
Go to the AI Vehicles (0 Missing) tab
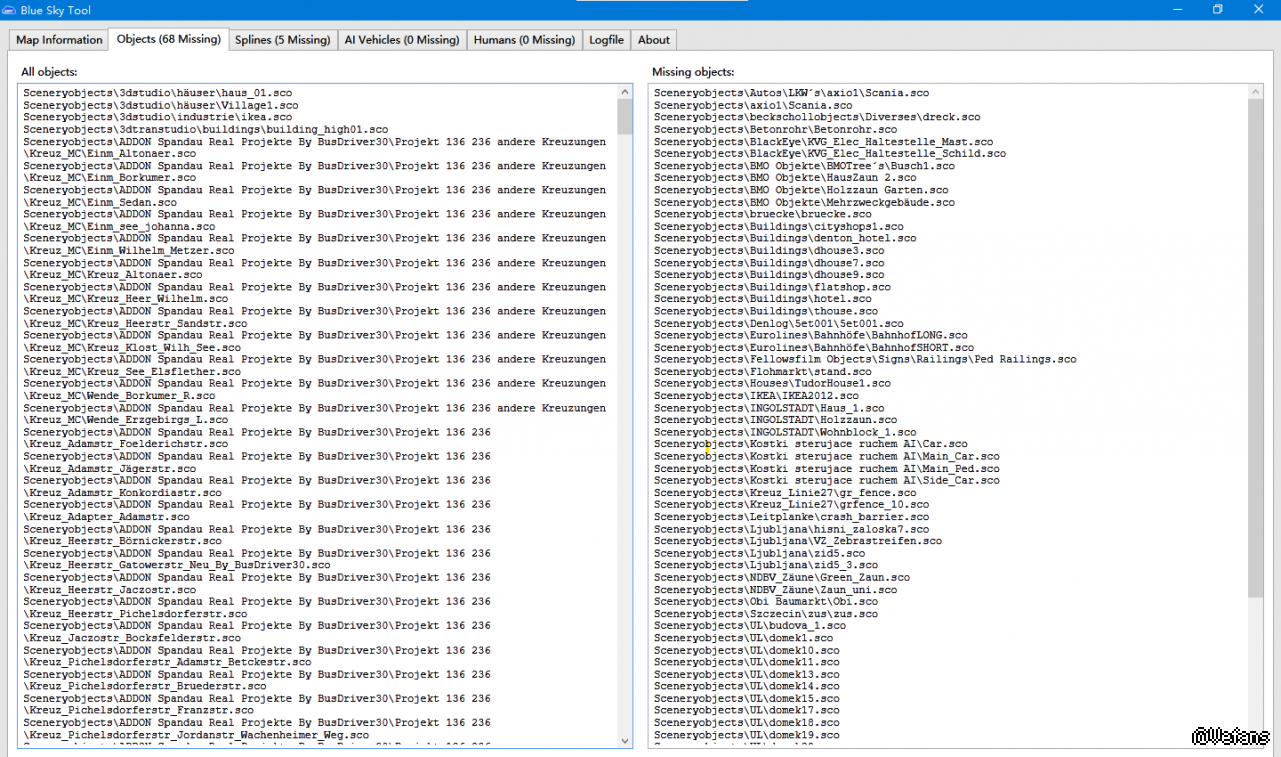click(401, 40)
